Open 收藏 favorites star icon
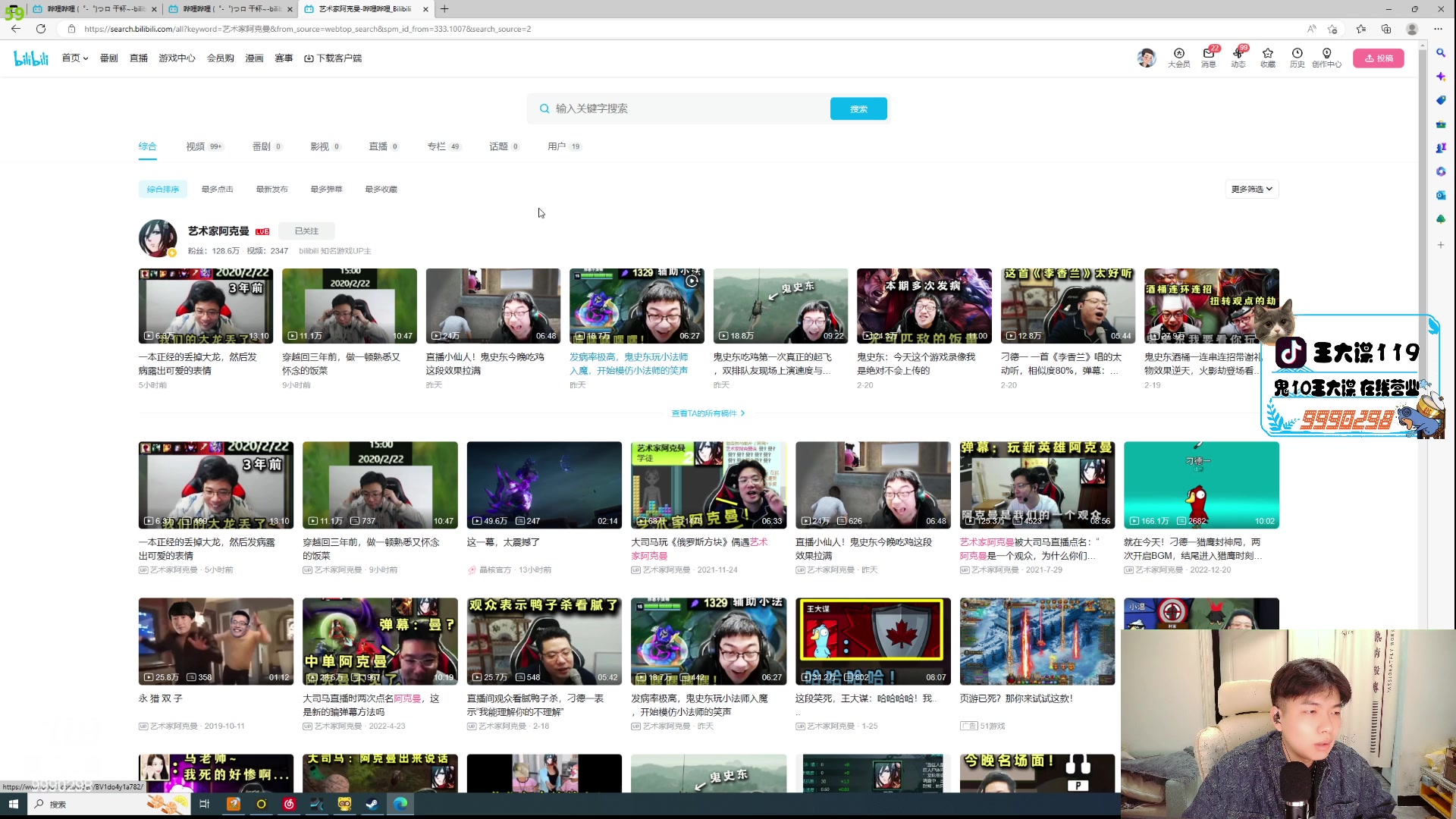Viewport: 1456px width, 819px height. click(1267, 58)
